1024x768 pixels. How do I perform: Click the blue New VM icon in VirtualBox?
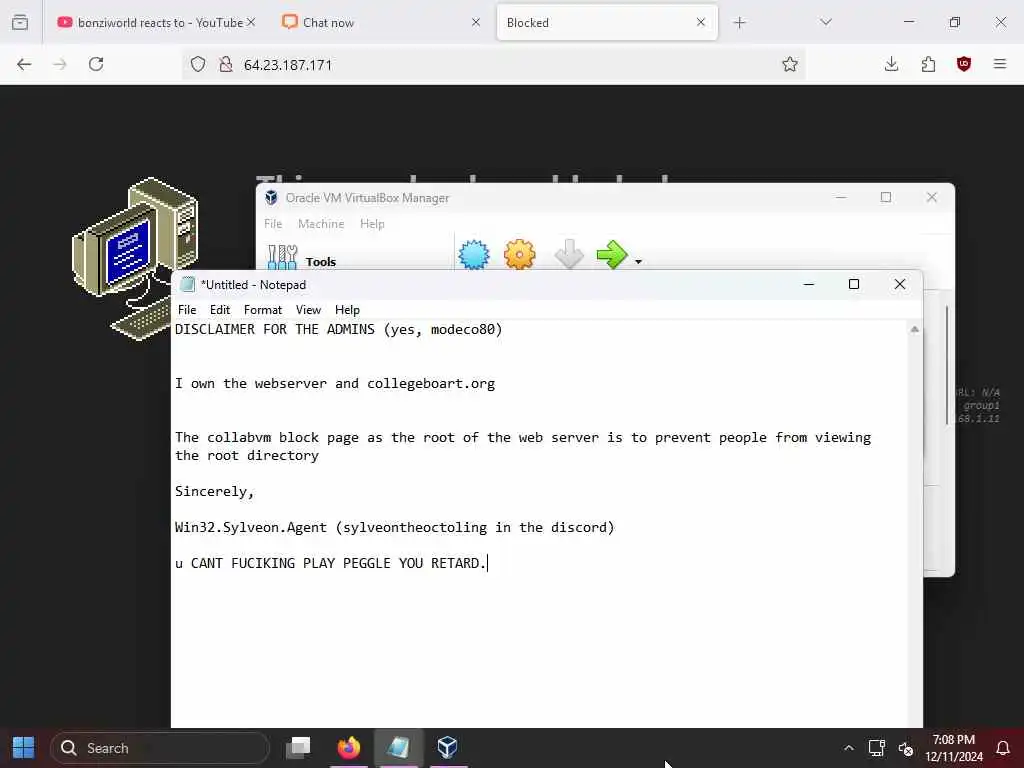pos(473,254)
